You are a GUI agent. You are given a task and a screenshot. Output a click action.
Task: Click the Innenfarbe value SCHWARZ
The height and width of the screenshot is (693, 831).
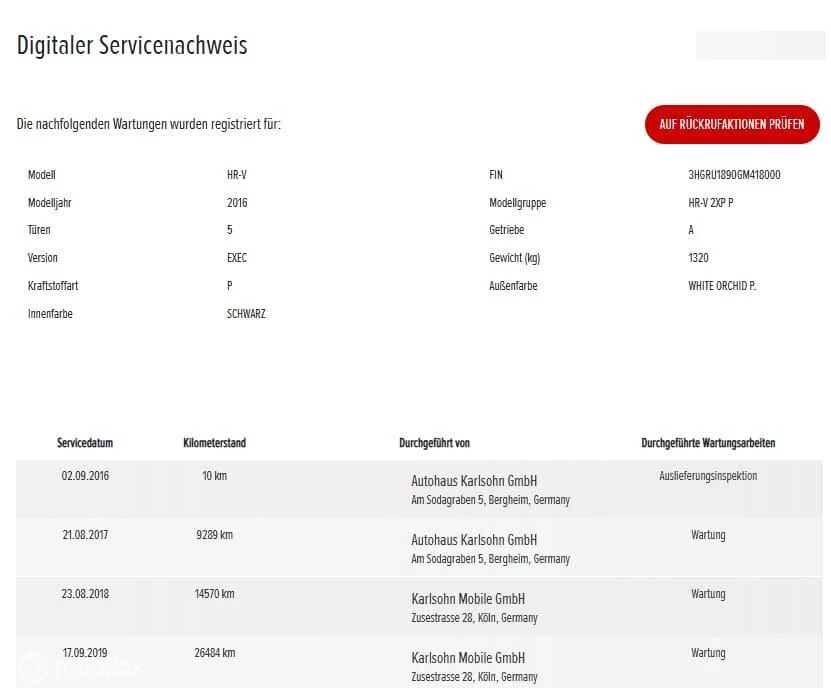coord(246,314)
